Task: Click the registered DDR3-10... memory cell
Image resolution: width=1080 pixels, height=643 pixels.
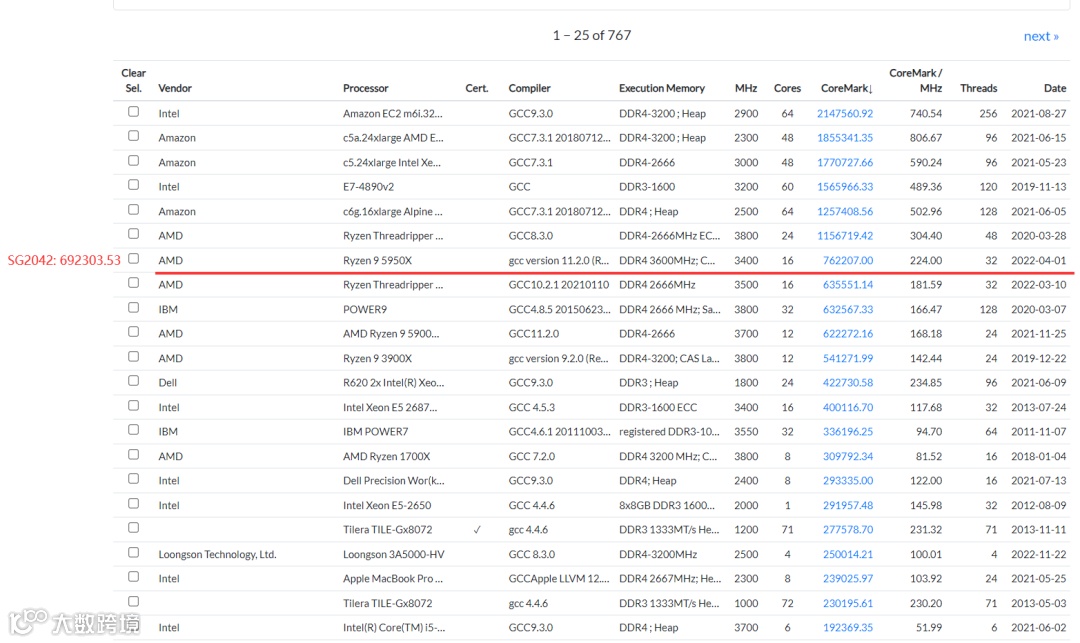Action: (x=669, y=431)
